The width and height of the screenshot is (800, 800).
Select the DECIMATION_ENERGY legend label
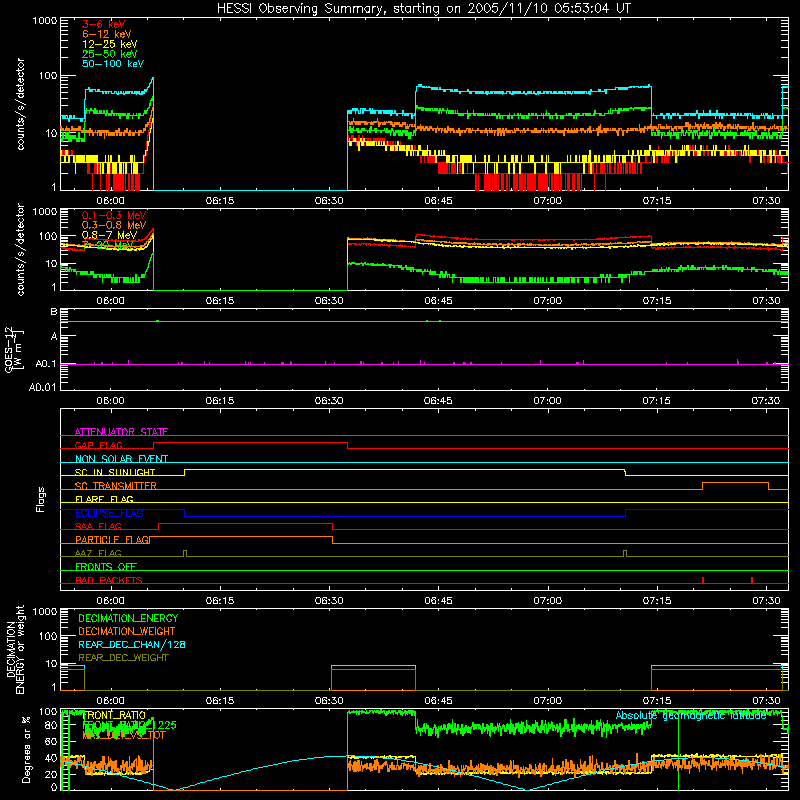128,618
